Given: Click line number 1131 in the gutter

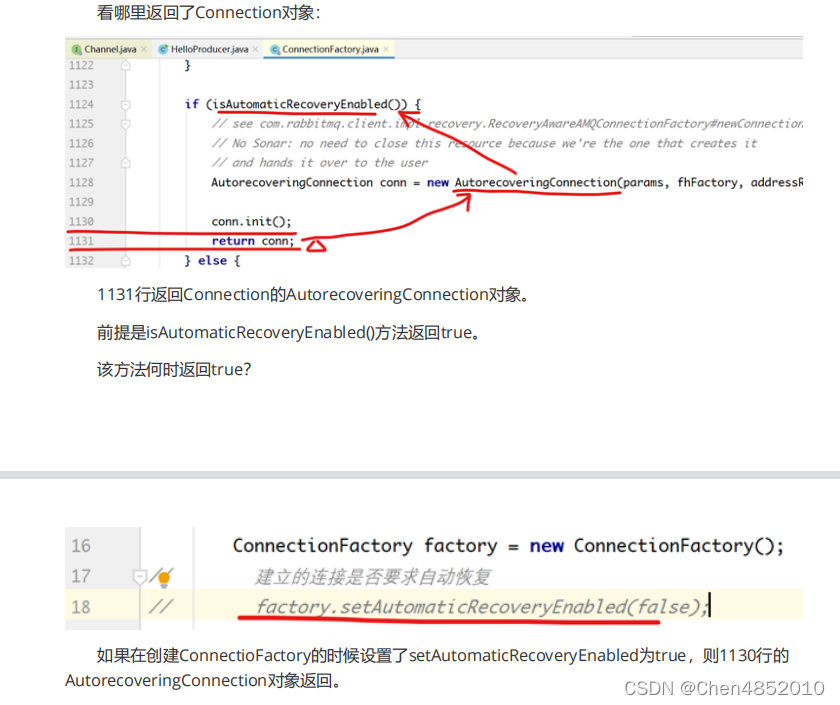Looking at the screenshot, I should click(81, 241).
